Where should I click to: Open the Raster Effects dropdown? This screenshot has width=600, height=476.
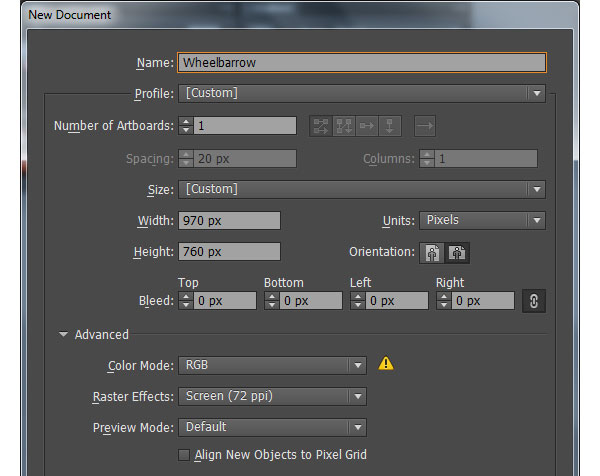(272, 396)
